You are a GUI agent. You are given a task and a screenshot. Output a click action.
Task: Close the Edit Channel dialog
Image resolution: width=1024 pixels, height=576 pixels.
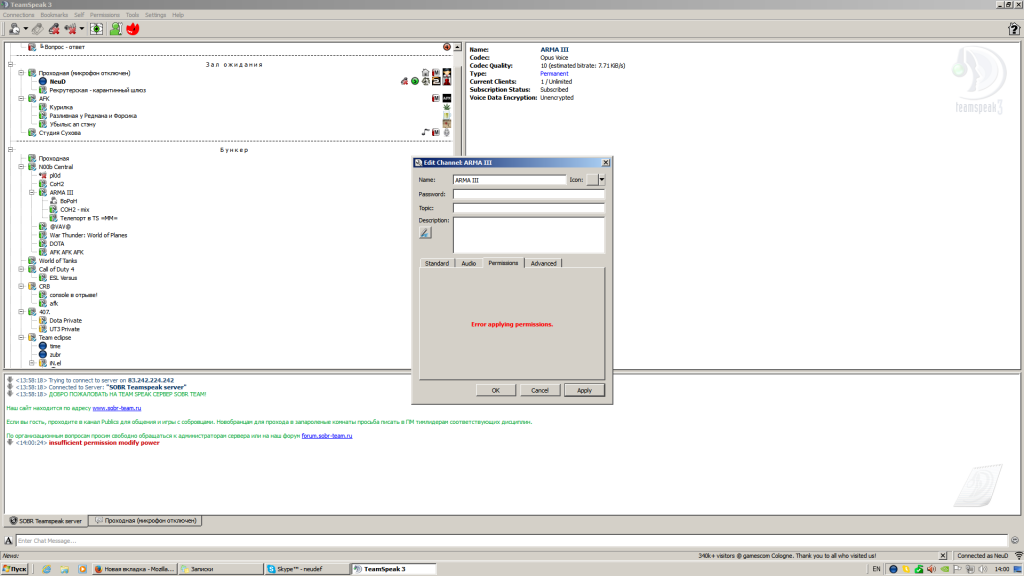605,163
